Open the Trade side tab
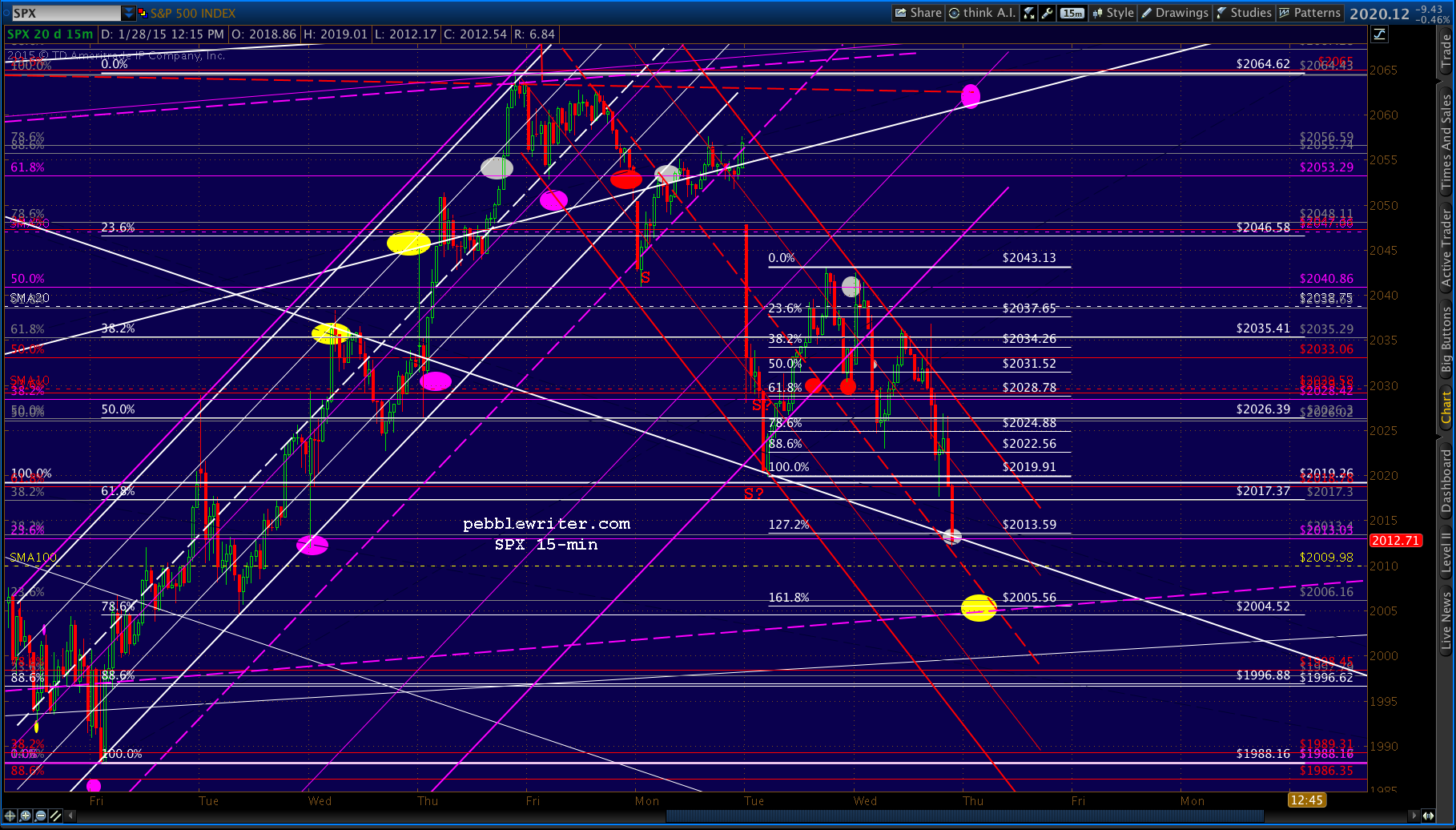The image size is (1456, 830). (1446, 51)
